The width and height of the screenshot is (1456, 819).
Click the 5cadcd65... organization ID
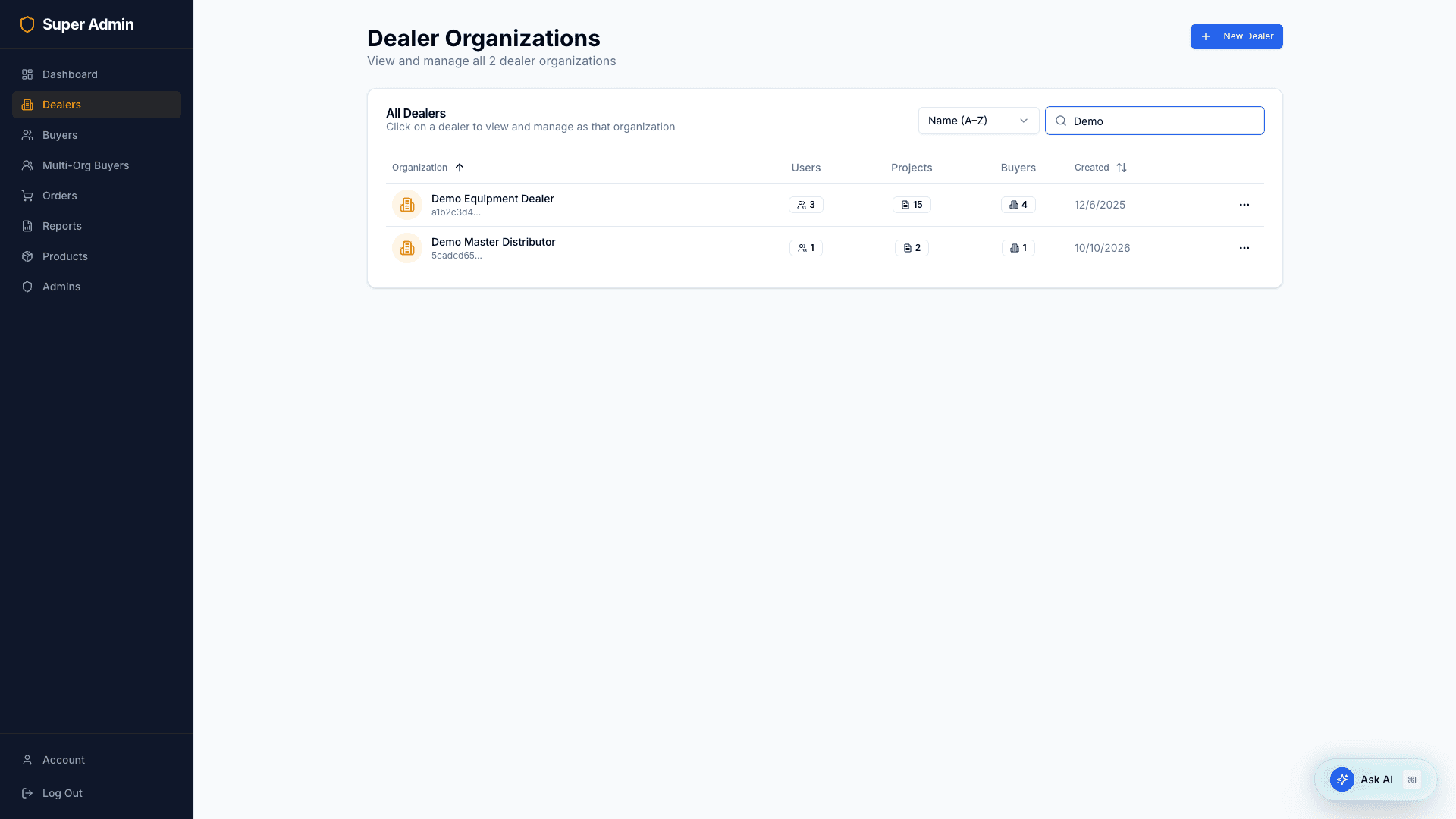pos(457,256)
